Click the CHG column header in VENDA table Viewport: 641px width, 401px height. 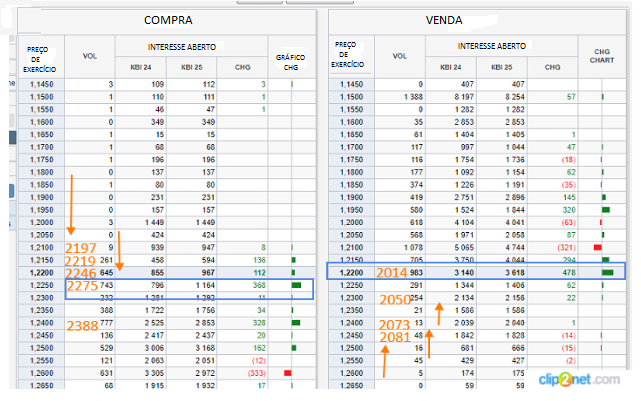click(553, 67)
